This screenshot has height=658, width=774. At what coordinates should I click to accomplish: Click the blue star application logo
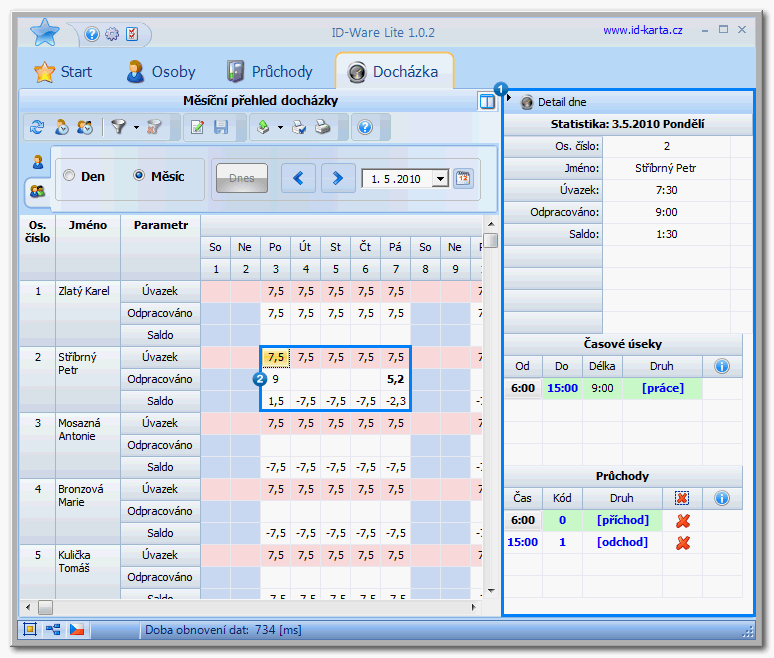44,32
